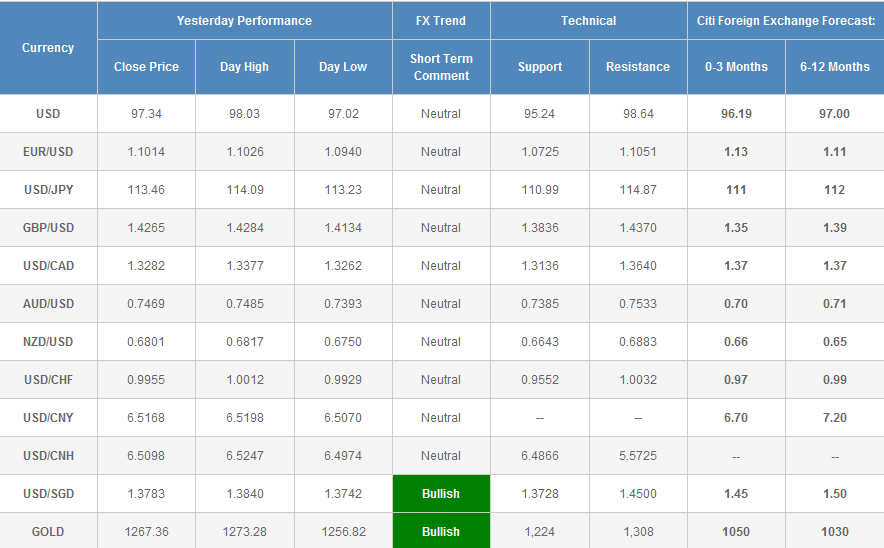Select the EUR/USD row label
884x548 pixels.
pyautogui.click(x=48, y=152)
